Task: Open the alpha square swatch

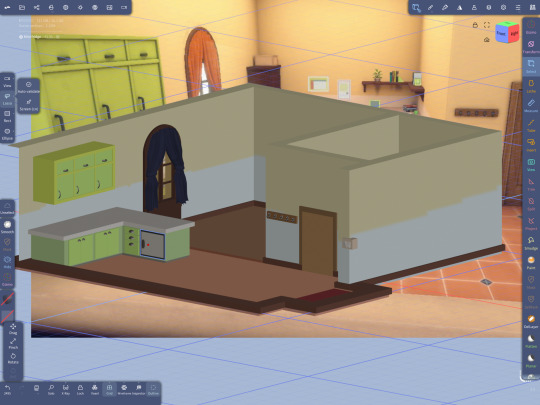Action: [x=7, y=316]
